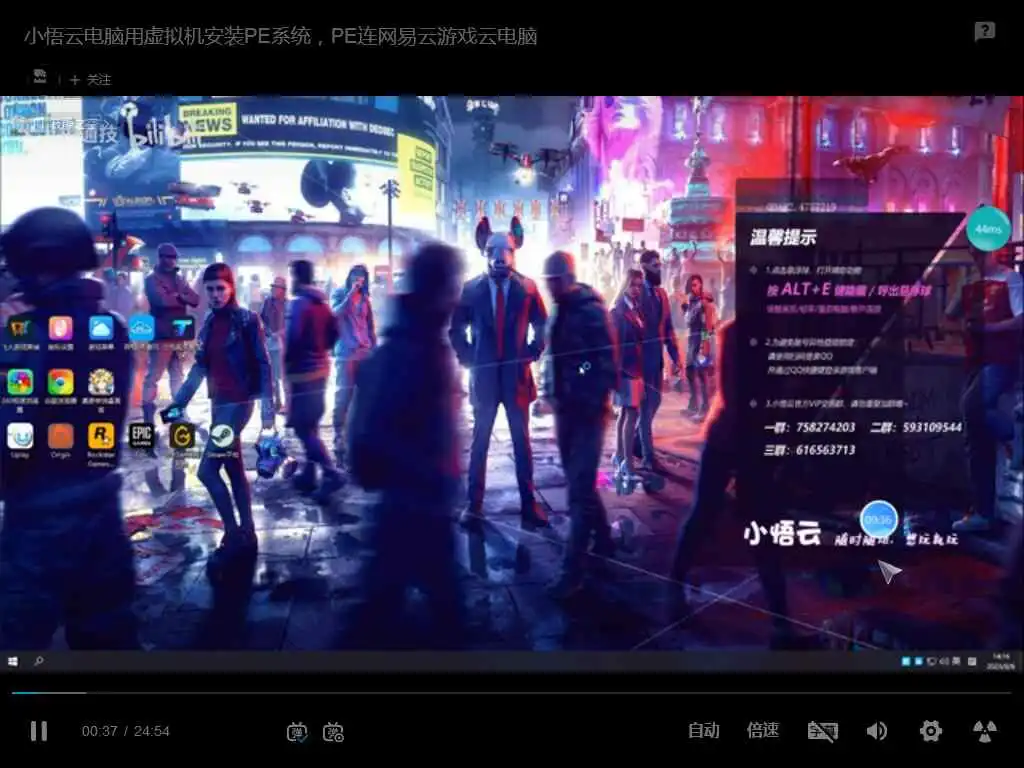Screen dimensions: 1024x768
Task: Open the Steam desktop icon
Action: 222,436
